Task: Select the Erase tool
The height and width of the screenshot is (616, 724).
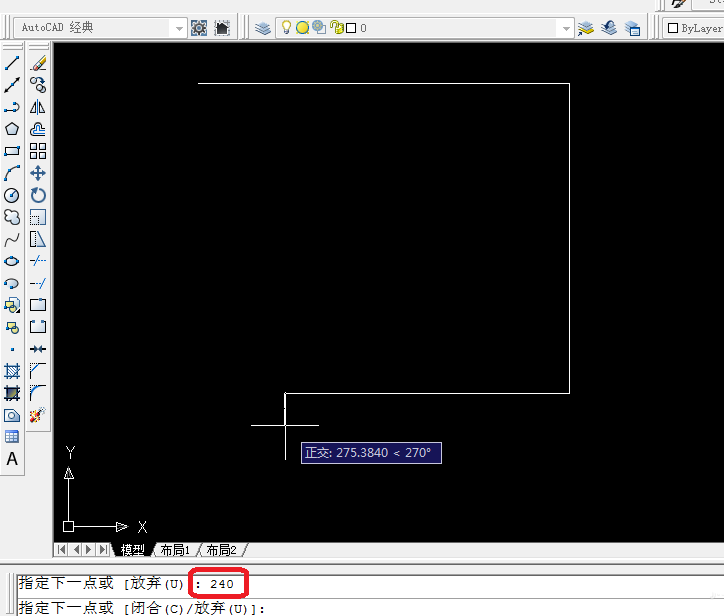Action: pyautogui.click(x=38, y=63)
